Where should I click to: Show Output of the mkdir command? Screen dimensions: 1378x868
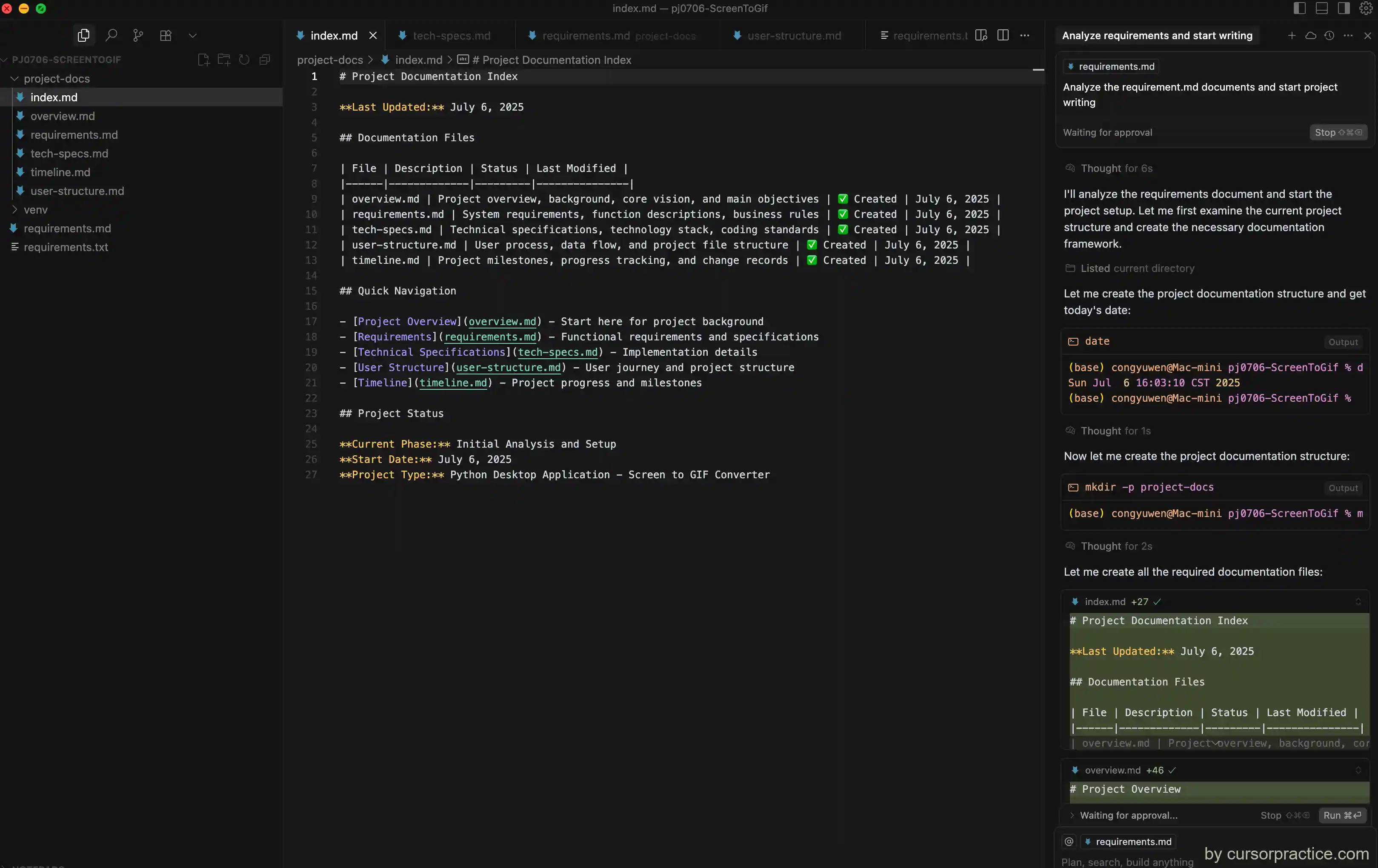point(1343,488)
